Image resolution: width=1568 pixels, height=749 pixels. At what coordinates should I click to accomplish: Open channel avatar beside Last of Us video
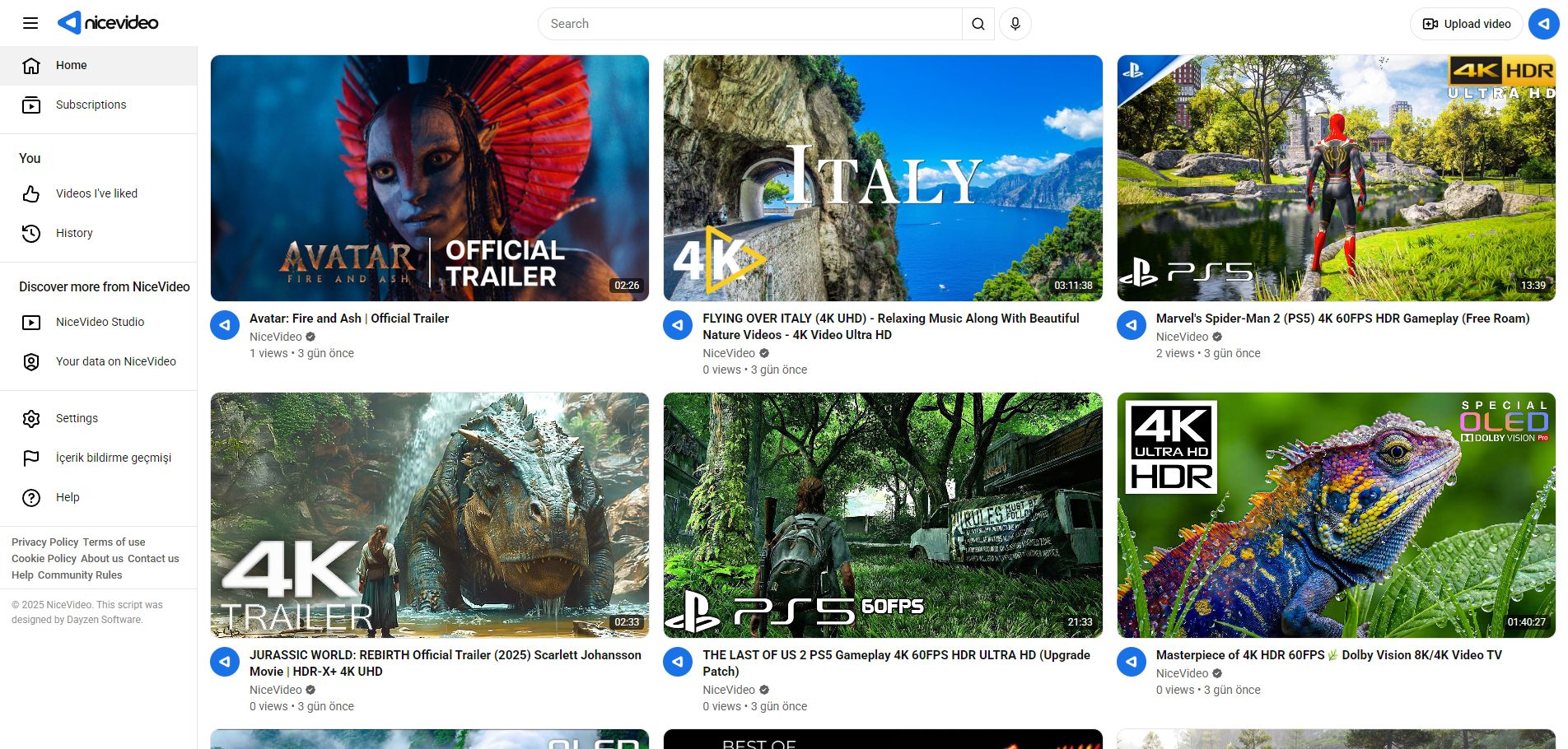tap(678, 662)
